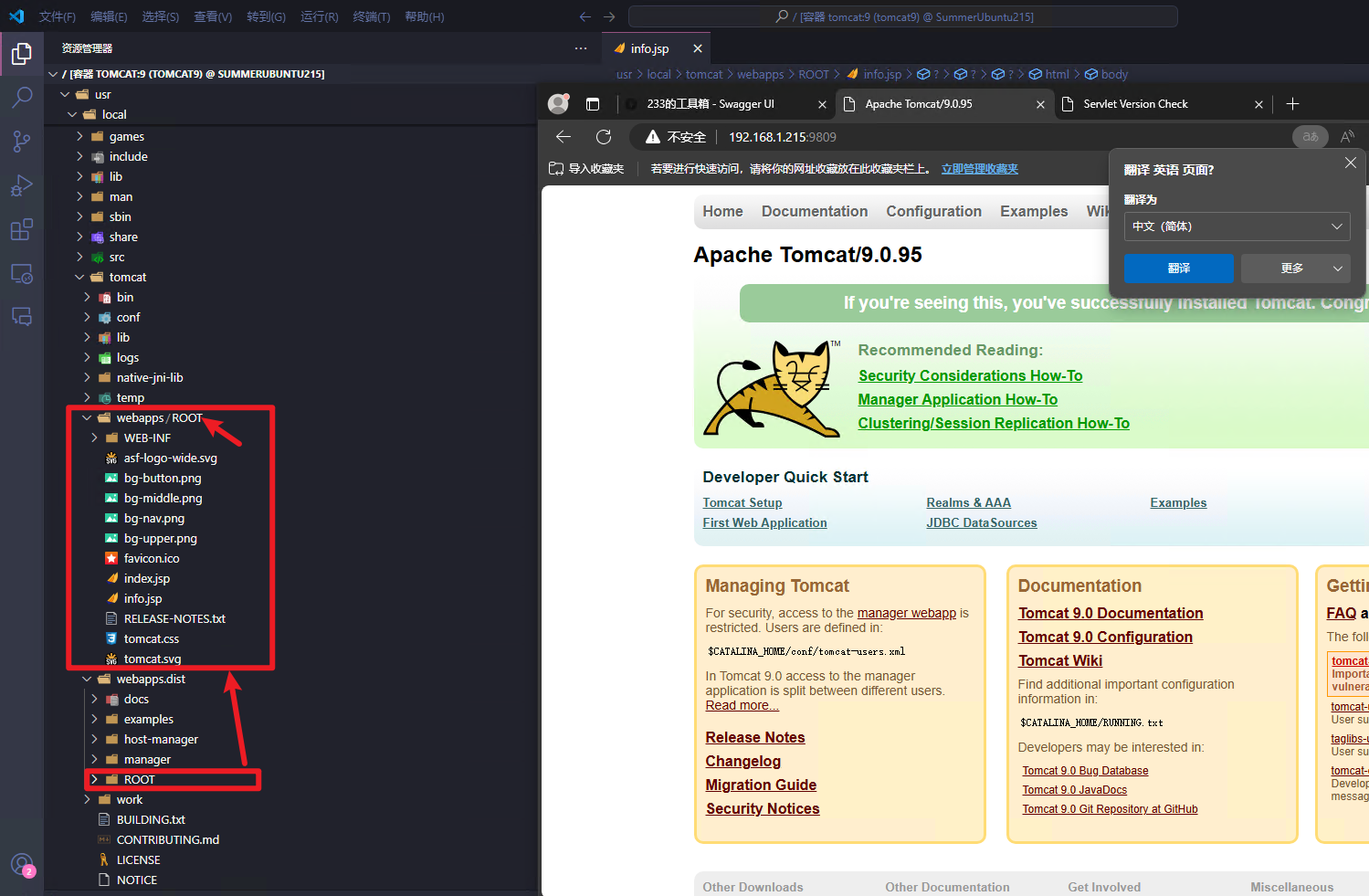The width and height of the screenshot is (1369, 896).
Task: Expand ROOT folder under webapps.dist
Action: [x=94, y=779]
